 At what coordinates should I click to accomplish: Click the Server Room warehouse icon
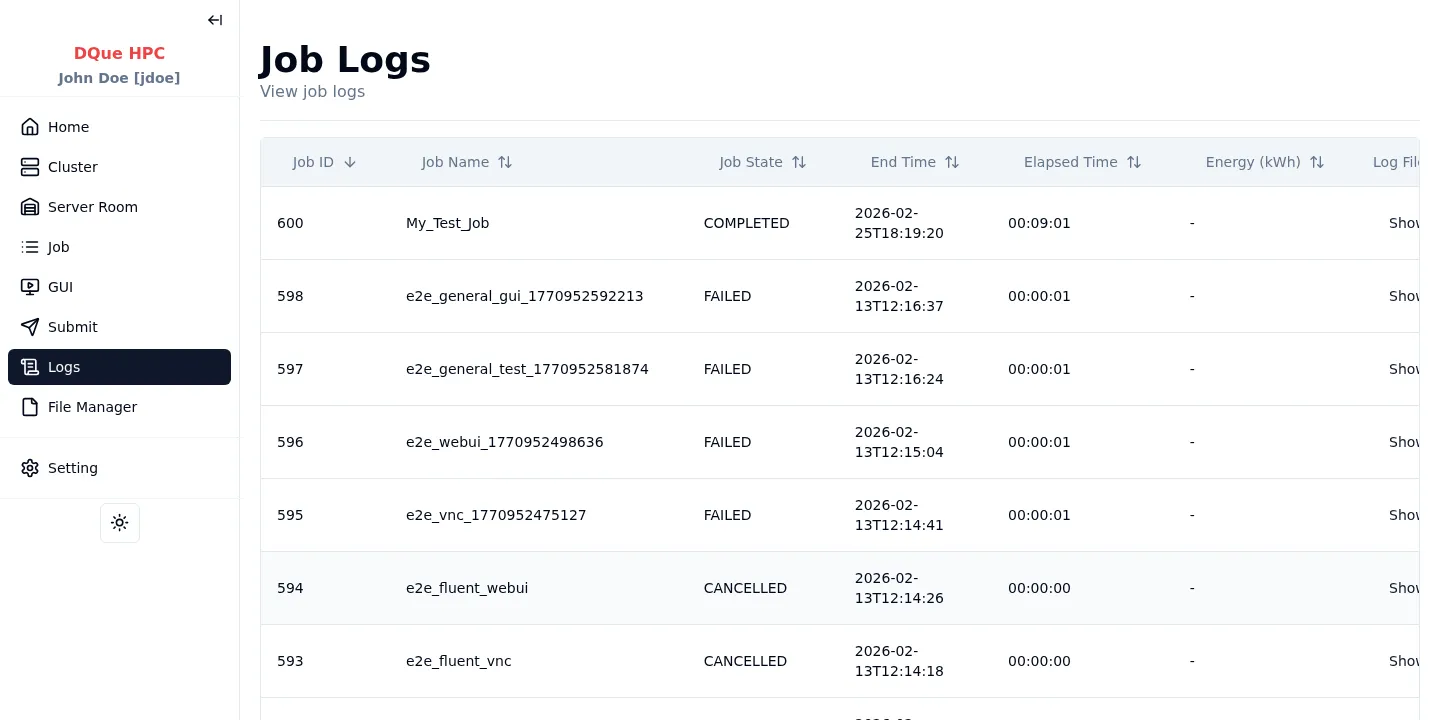tap(30, 207)
